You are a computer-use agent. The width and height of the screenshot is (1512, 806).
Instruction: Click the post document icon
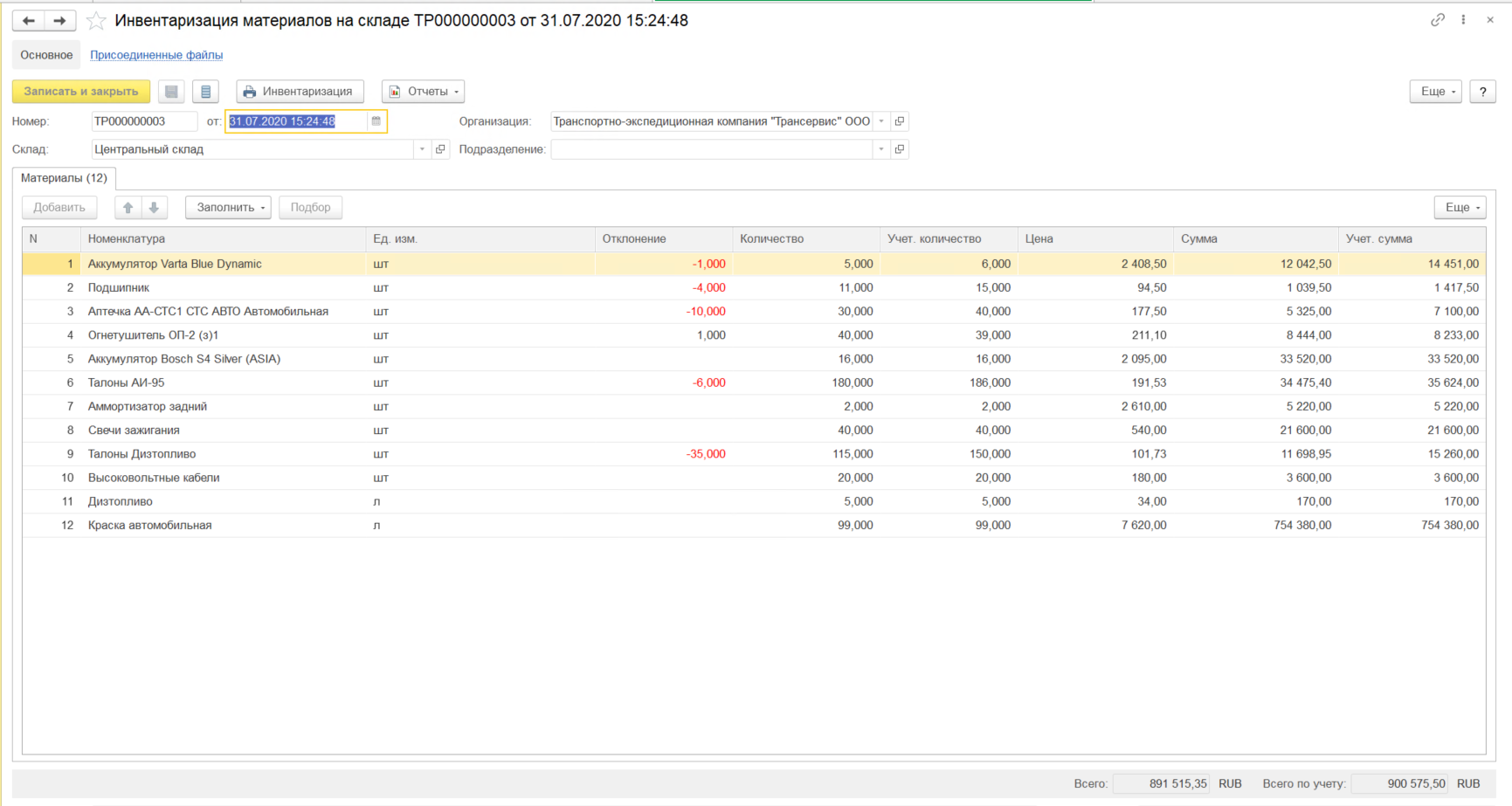(205, 92)
